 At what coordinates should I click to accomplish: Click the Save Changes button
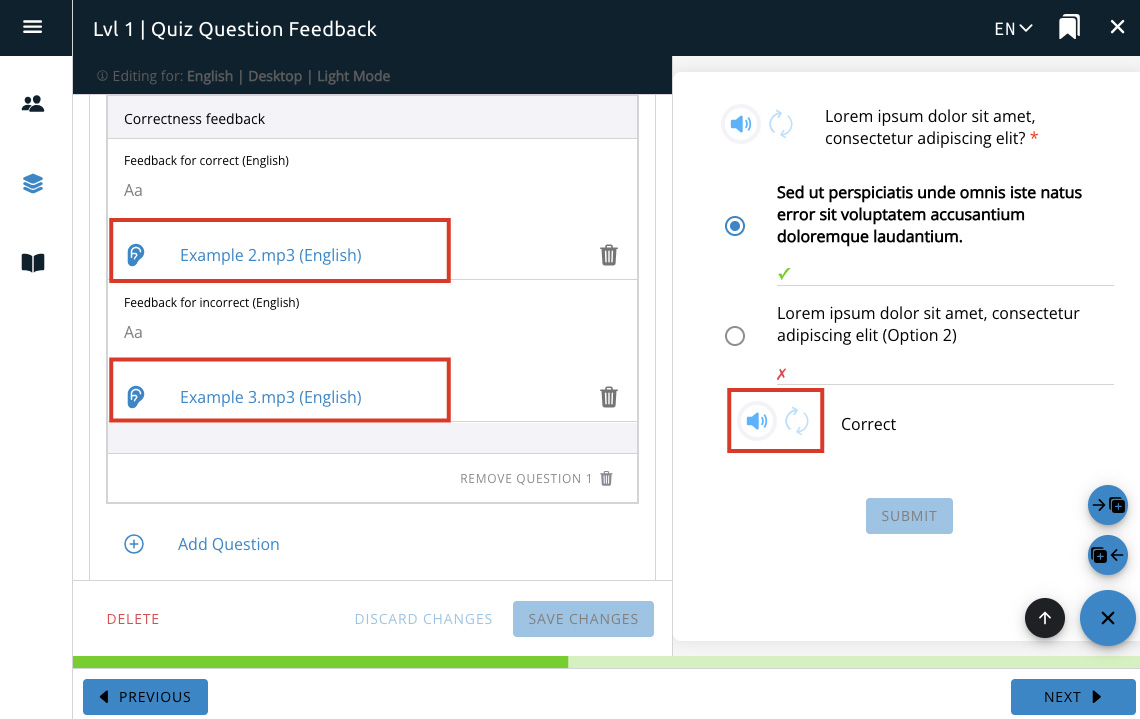(583, 619)
